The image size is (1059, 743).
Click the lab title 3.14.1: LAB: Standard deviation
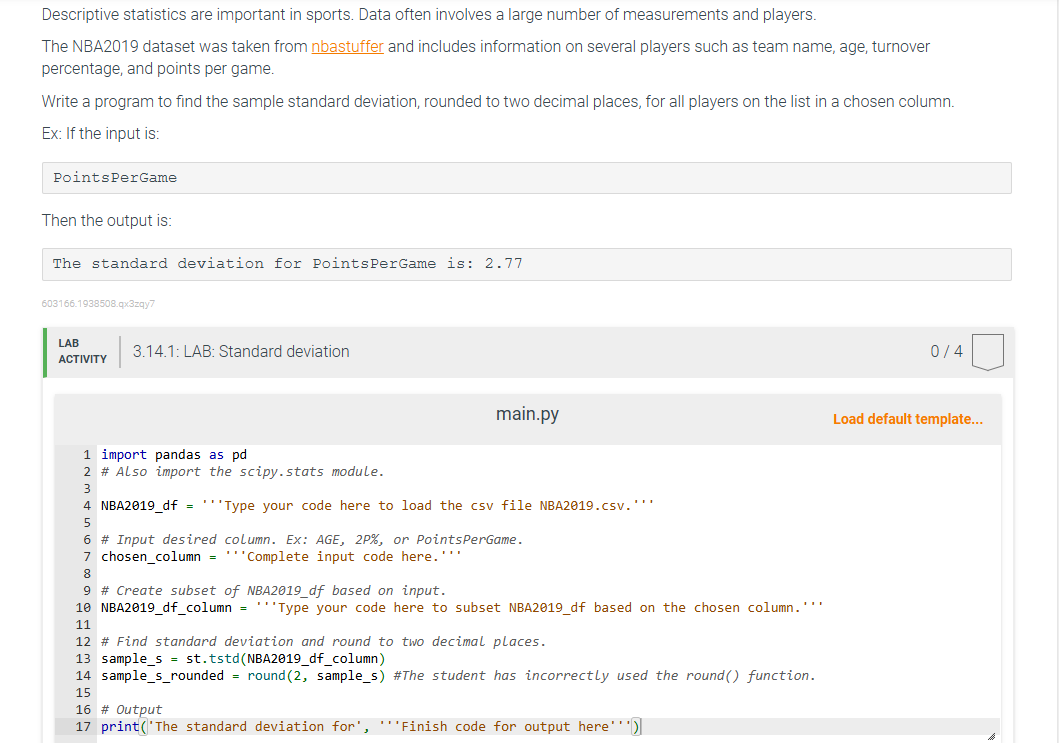click(x=240, y=351)
